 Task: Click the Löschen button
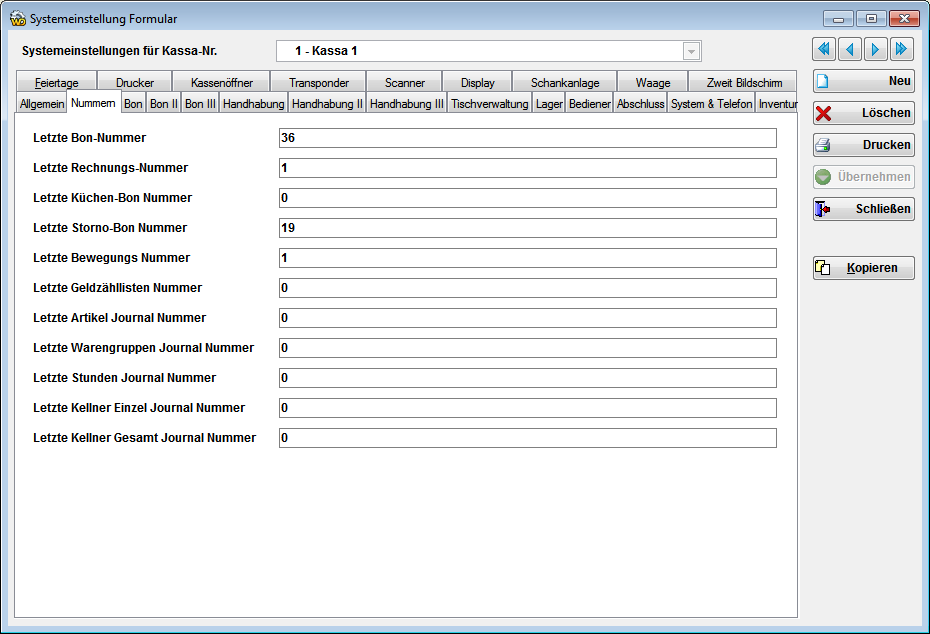click(x=864, y=113)
